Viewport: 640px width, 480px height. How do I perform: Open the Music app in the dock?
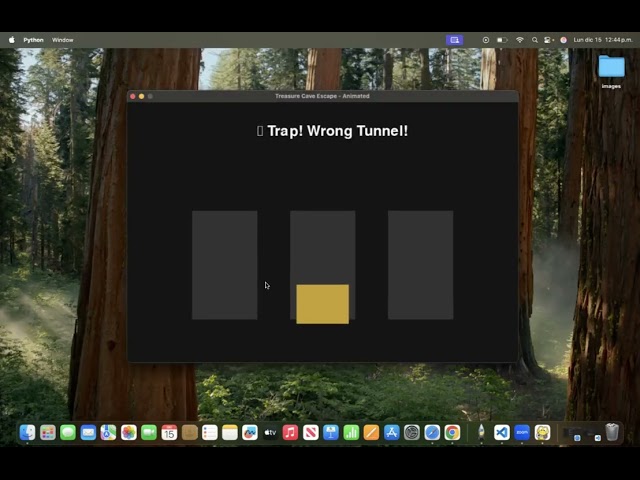tap(290, 433)
